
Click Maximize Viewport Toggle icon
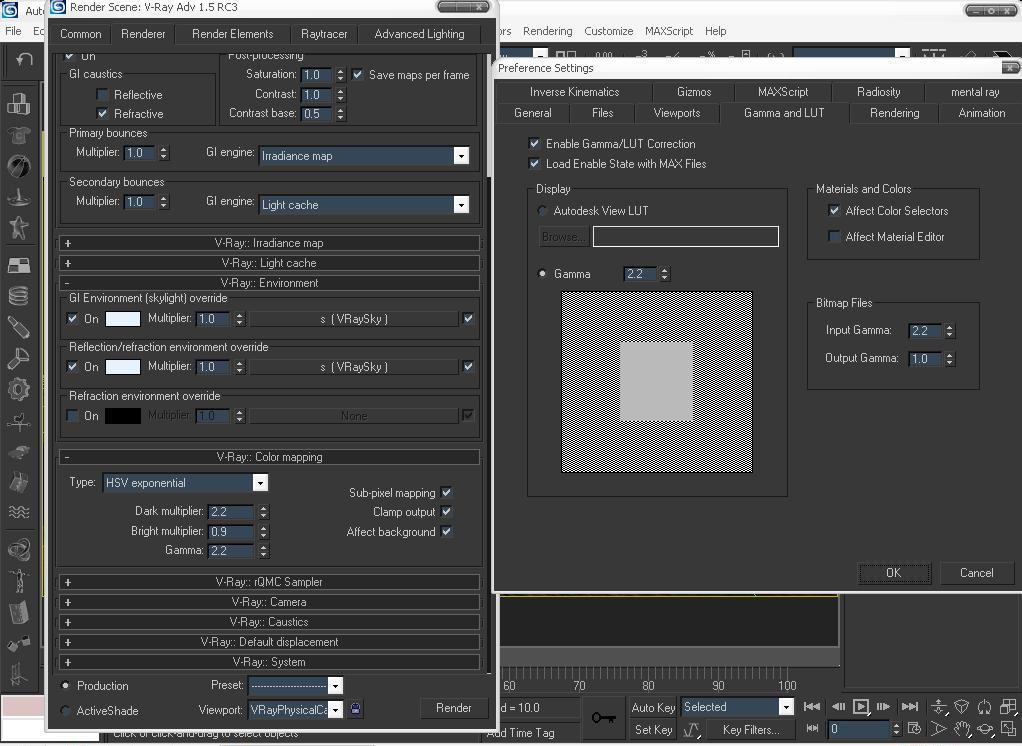[x=1008, y=729]
